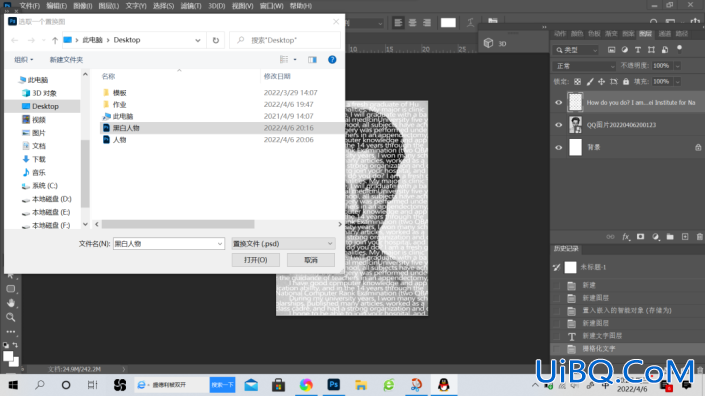705x396 pixels.
Task: Click the refresh icon beside address bar
Action: 216,40
